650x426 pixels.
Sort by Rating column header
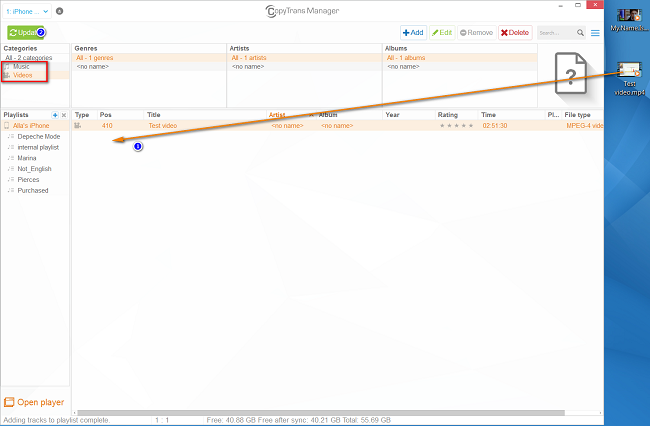click(456, 115)
